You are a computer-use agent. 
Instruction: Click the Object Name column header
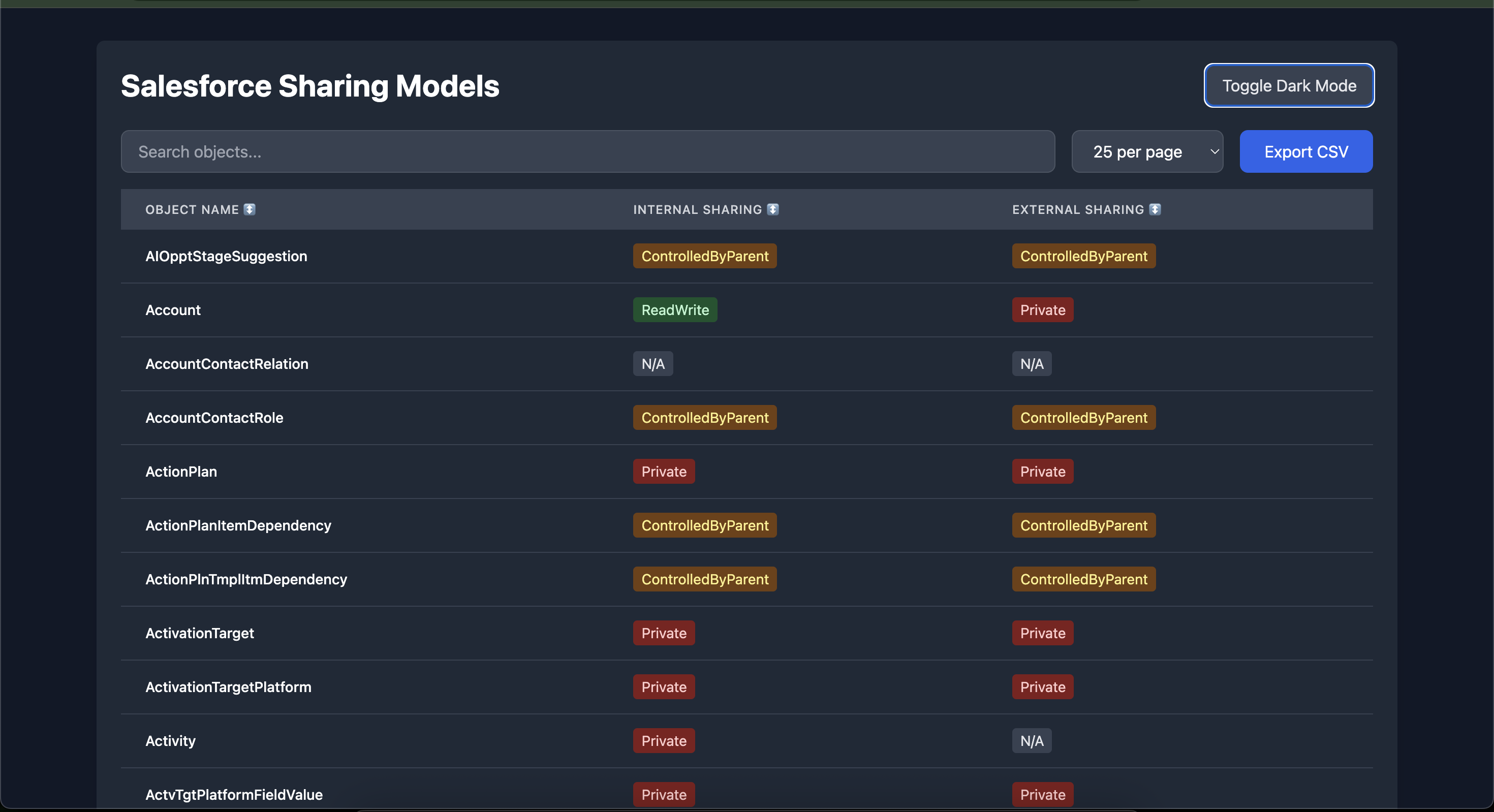(x=192, y=210)
